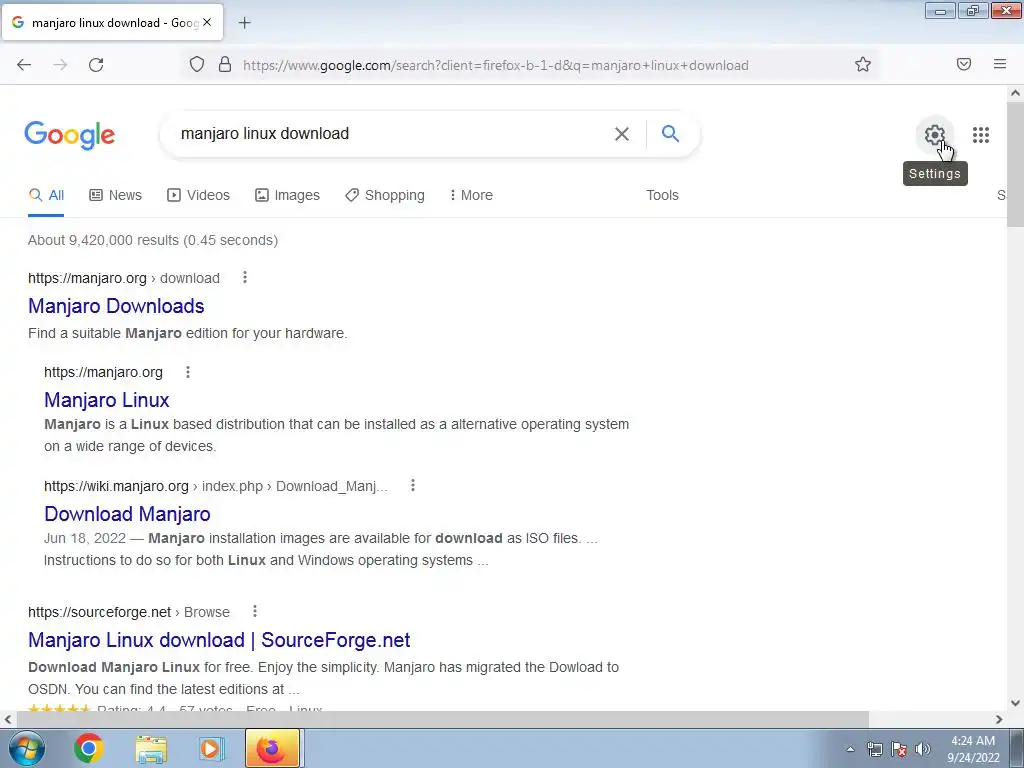1024x768 pixels.
Task: Select Firefox on the taskbar
Action: point(272,748)
